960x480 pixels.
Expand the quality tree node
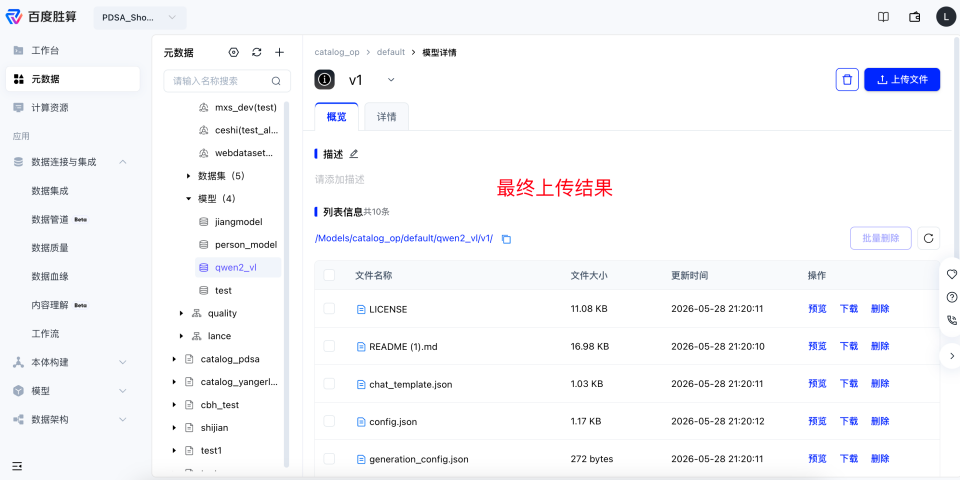pyautogui.click(x=181, y=313)
